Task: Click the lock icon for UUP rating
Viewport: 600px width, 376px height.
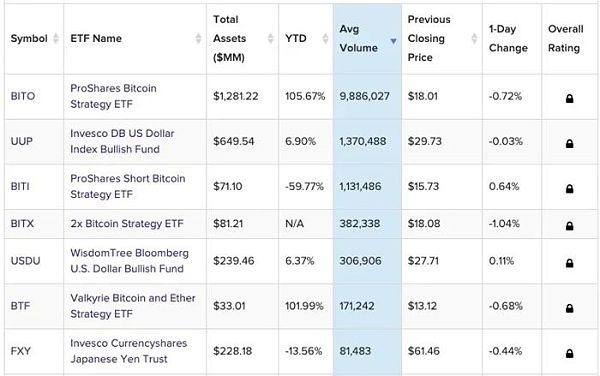Action: 569,143
